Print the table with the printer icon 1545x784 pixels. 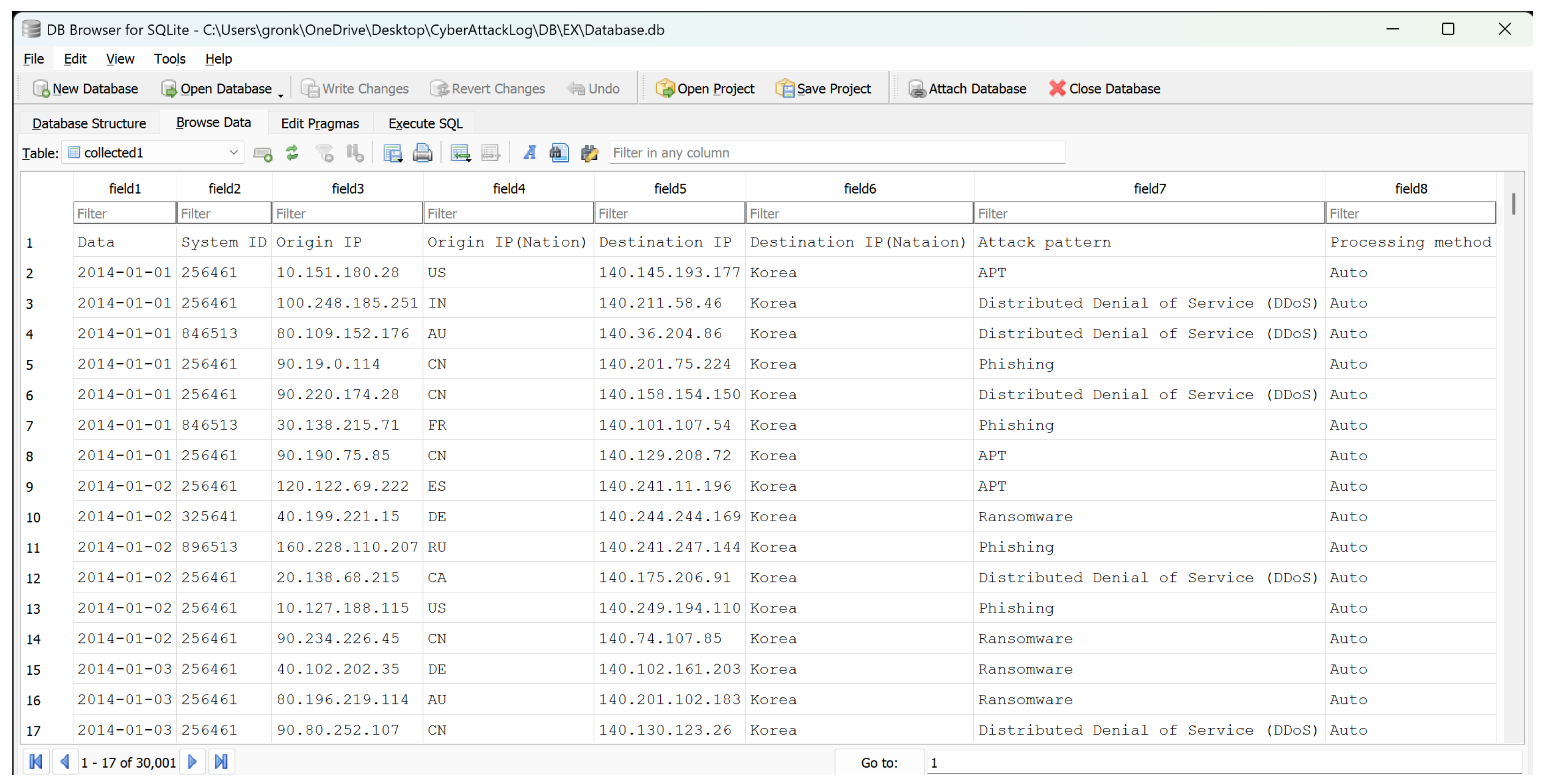(422, 153)
